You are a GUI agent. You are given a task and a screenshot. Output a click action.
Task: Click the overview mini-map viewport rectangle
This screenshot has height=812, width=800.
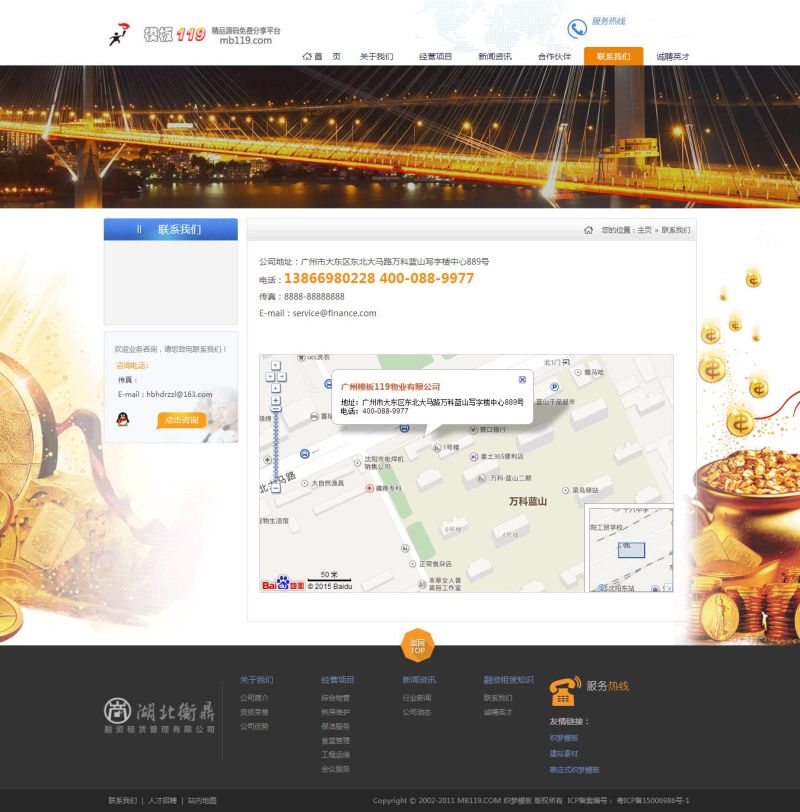tap(631, 549)
